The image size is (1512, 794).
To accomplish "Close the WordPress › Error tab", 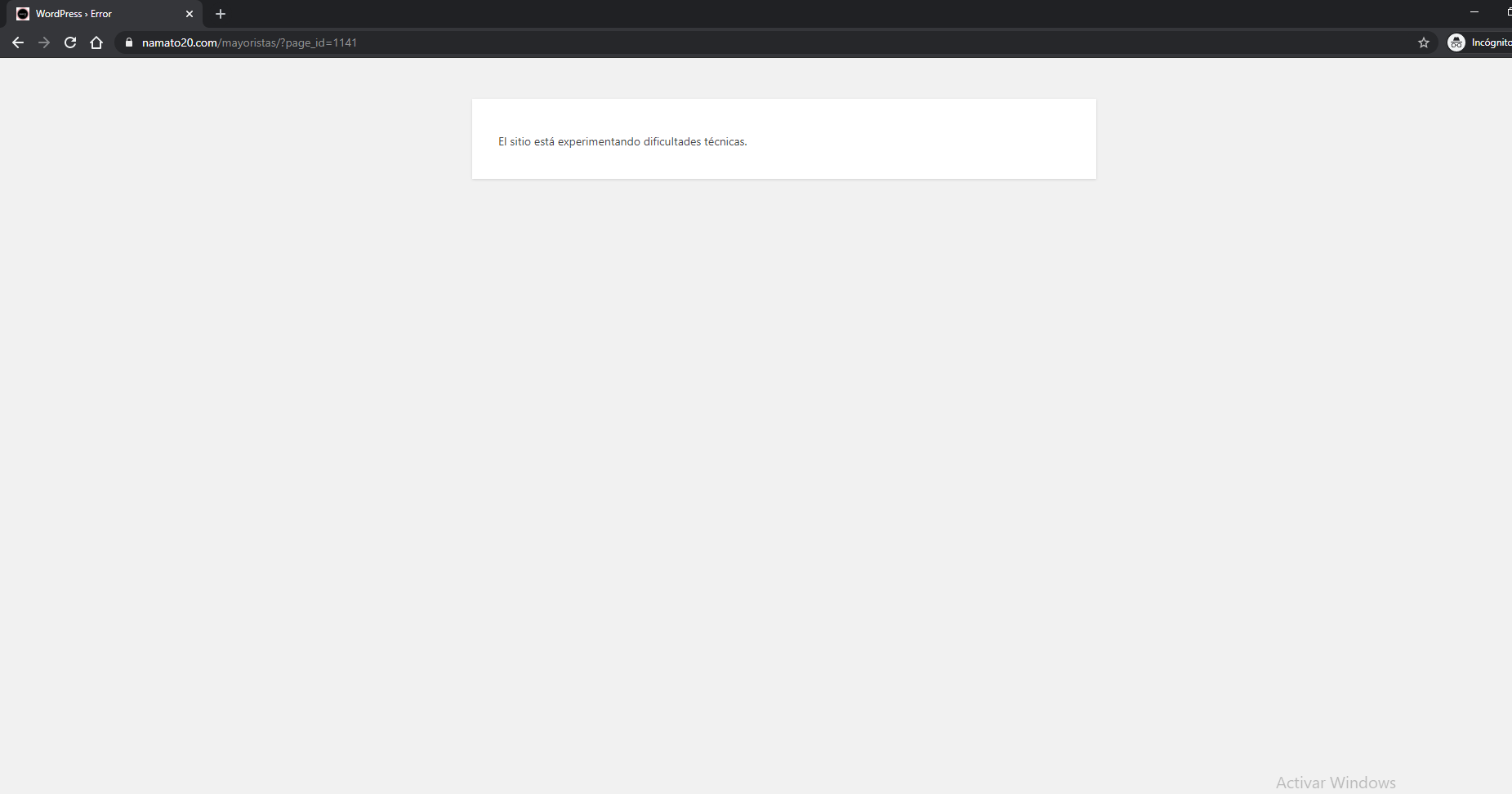I will pos(190,14).
